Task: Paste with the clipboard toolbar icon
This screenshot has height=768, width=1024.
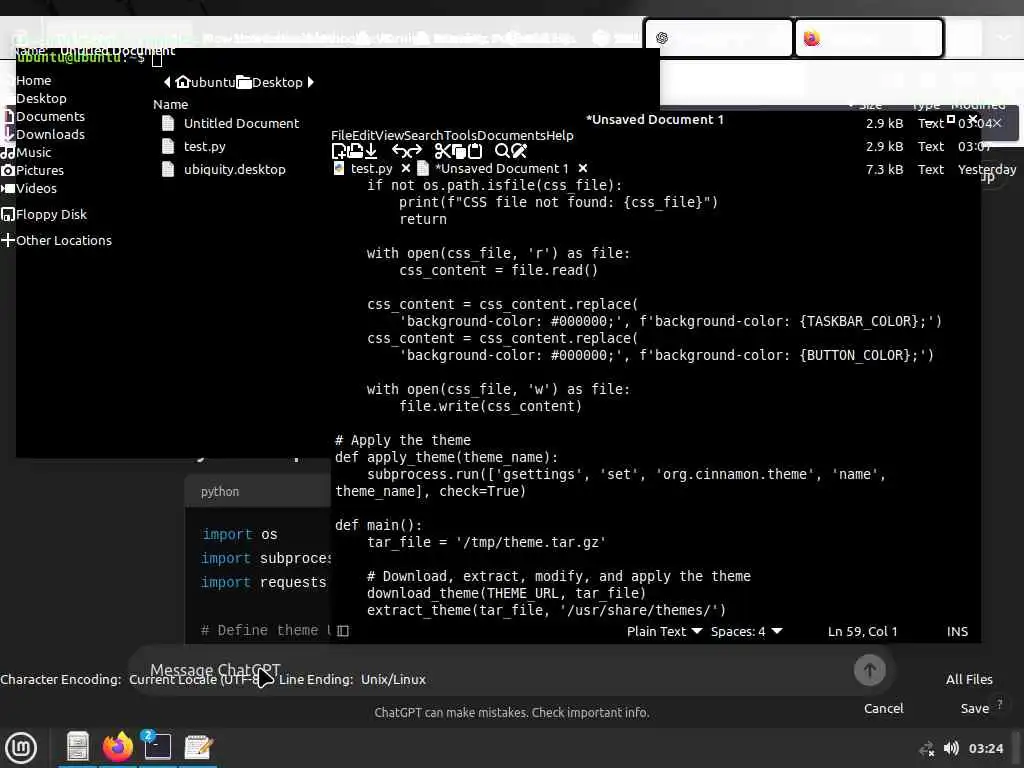Action: pyautogui.click(x=475, y=152)
